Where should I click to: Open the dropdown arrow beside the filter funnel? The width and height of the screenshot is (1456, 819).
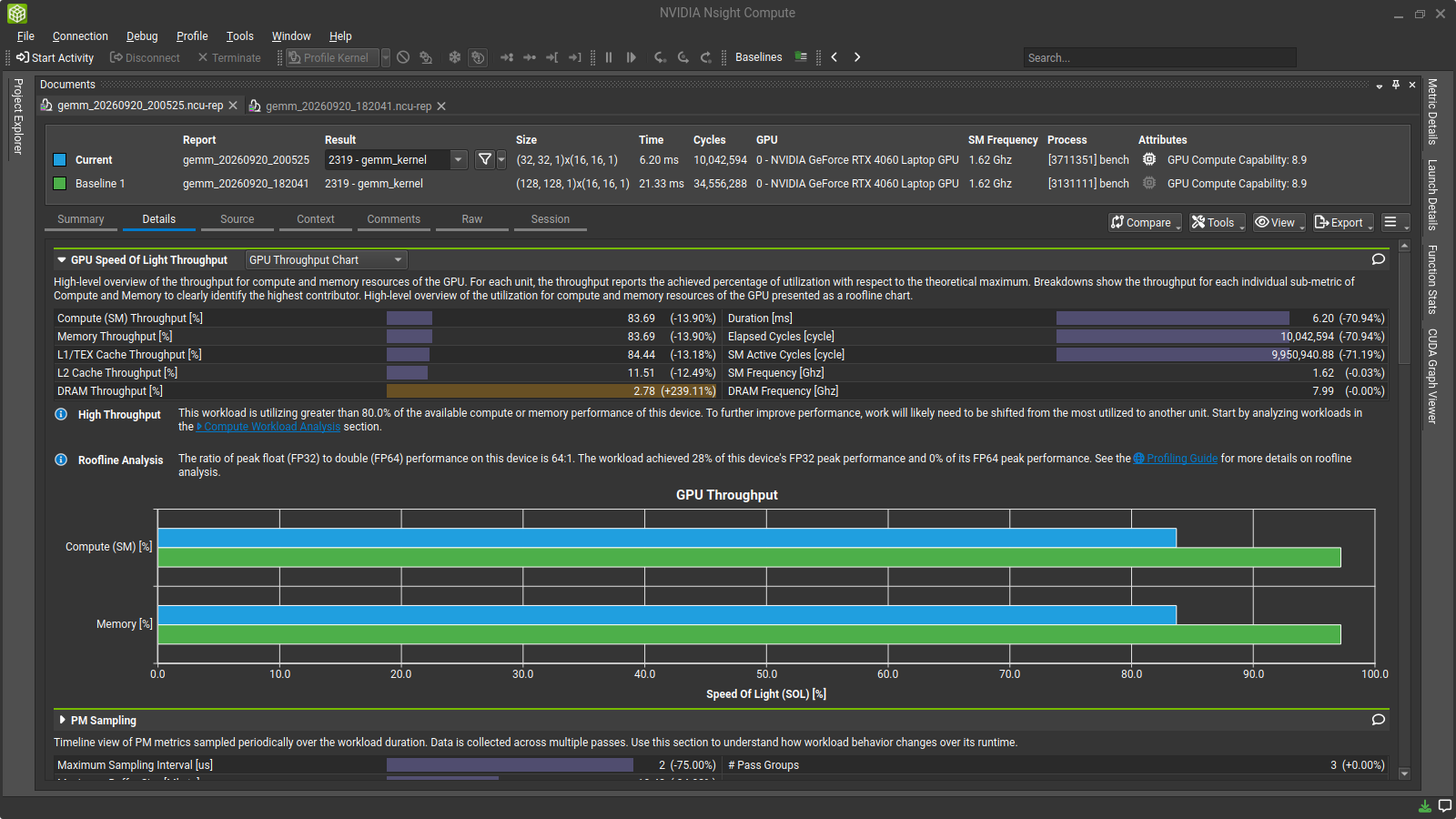tap(501, 160)
